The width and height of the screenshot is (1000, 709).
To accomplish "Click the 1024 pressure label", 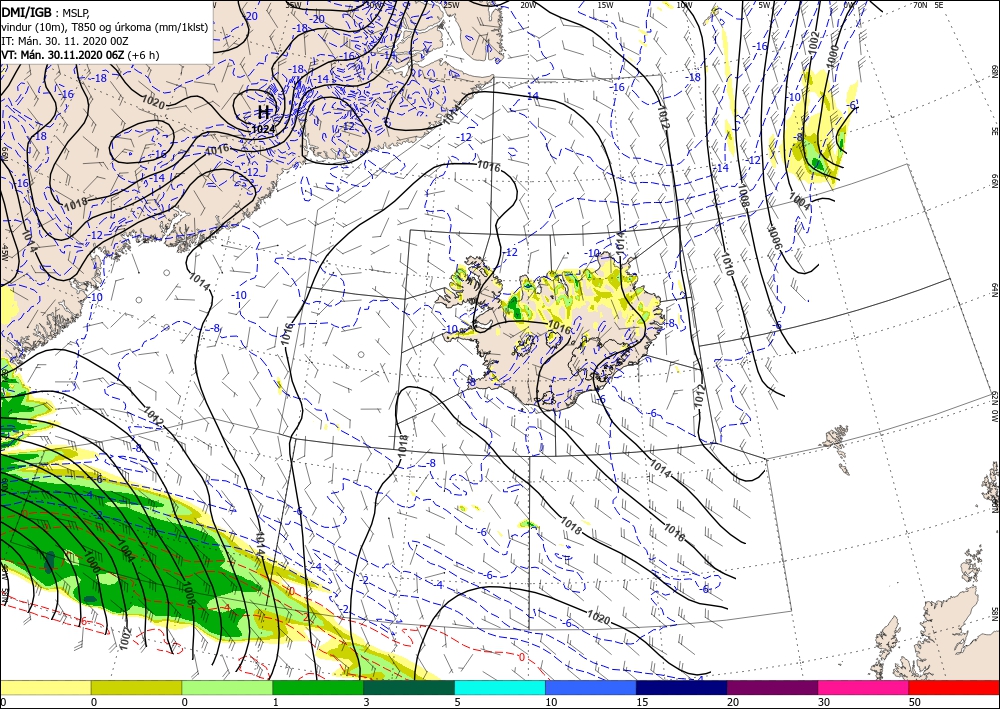I will 263,129.
